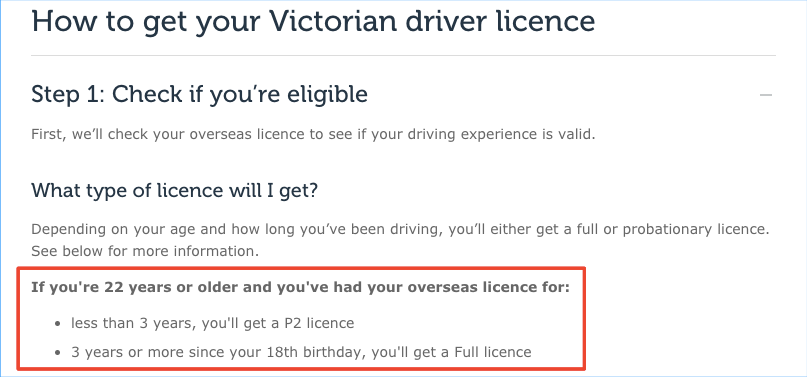Click the paragraph beginning 'Depending on your age'
The height and width of the screenshot is (377, 807).
coord(400,240)
